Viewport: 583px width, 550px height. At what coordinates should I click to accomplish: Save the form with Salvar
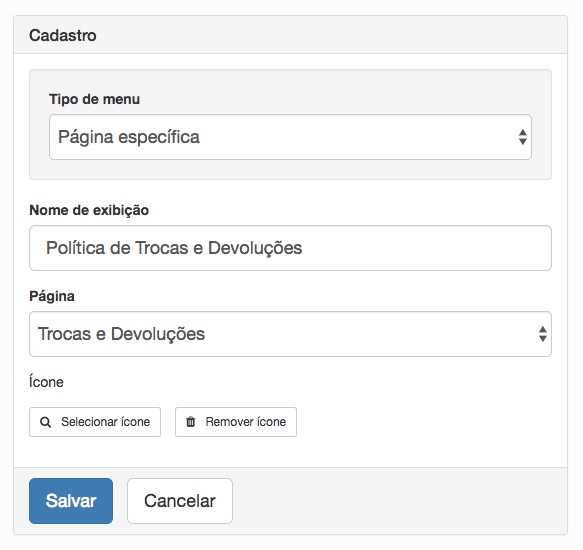[x=71, y=501]
